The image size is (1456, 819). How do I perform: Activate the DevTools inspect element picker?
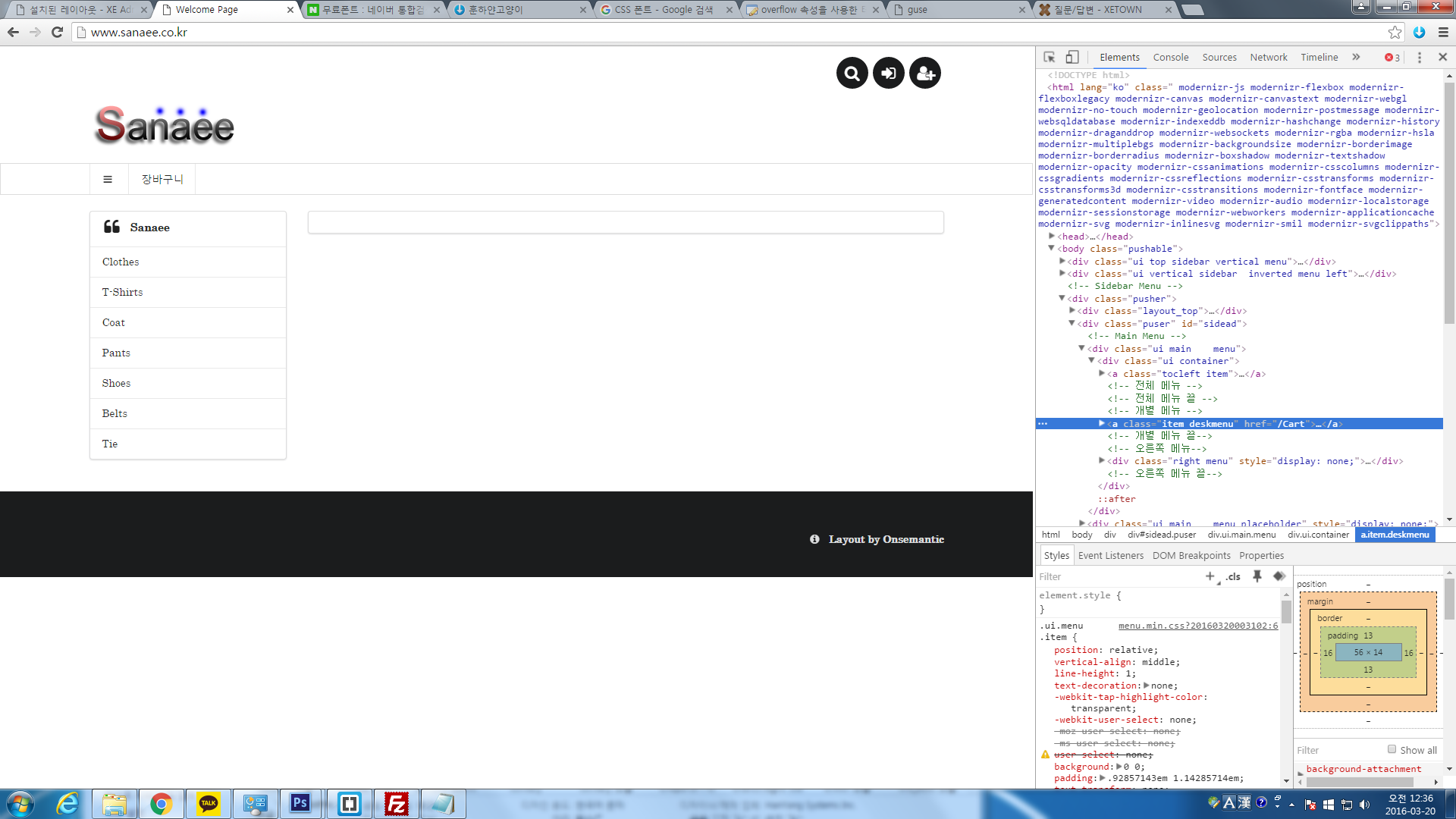tap(1050, 58)
